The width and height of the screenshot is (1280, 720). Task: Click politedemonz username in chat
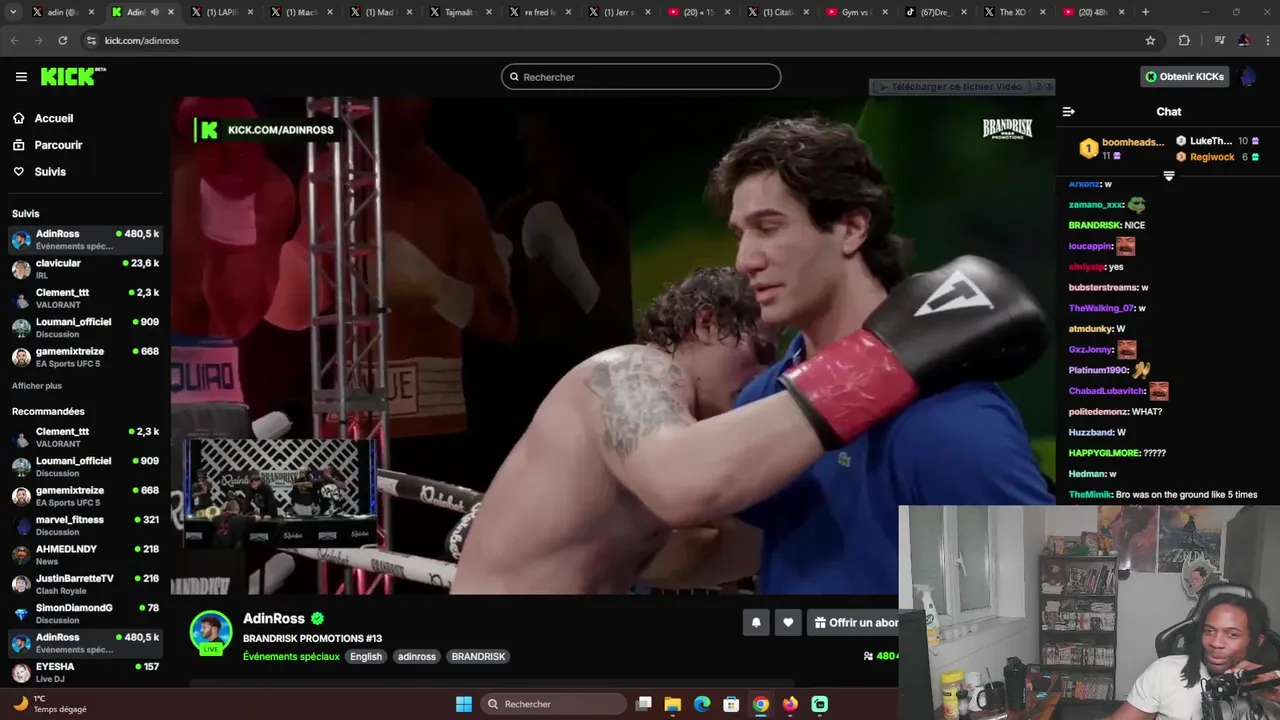click(1099, 412)
